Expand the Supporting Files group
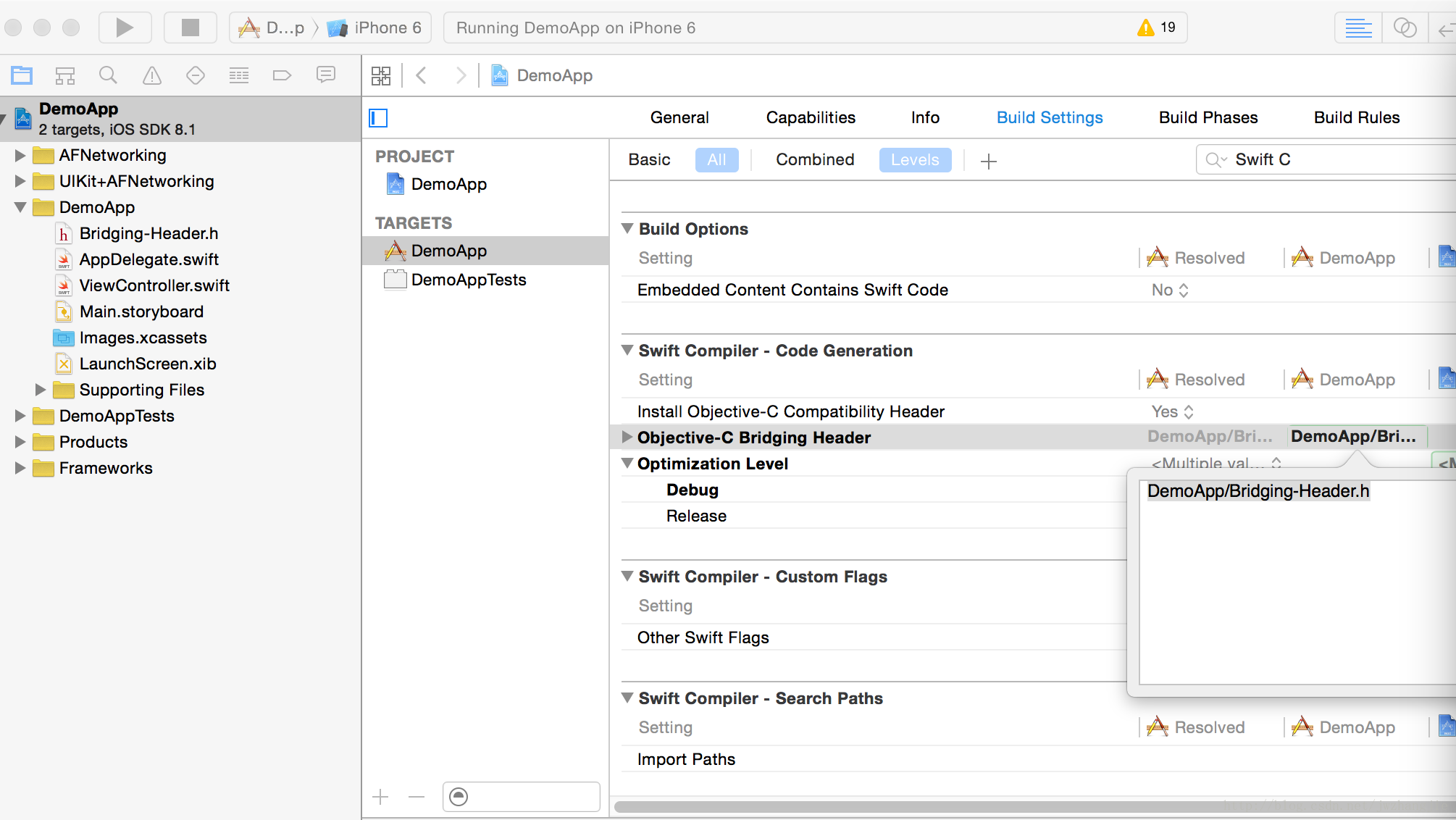The width and height of the screenshot is (1456, 820). tap(41, 390)
